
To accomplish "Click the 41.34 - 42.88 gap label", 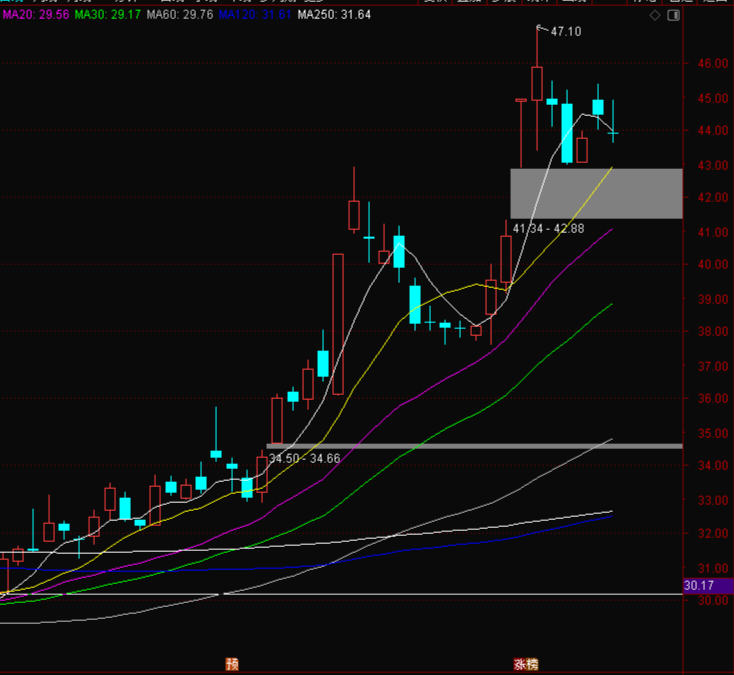I will (x=549, y=228).
